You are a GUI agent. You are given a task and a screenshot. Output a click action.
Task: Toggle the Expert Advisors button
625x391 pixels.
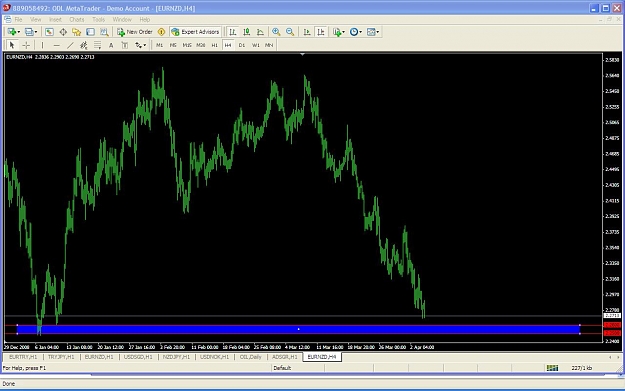click(x=195, y=32)
